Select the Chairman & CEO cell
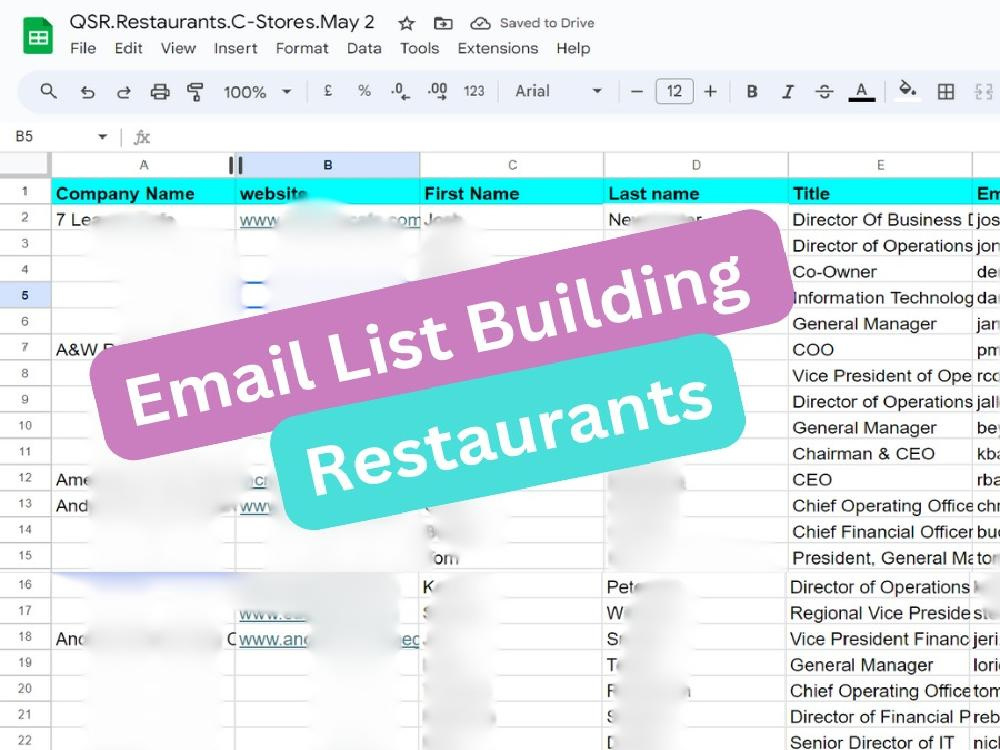This screenshot has width=1000, height=750. (x=880, y=453)
